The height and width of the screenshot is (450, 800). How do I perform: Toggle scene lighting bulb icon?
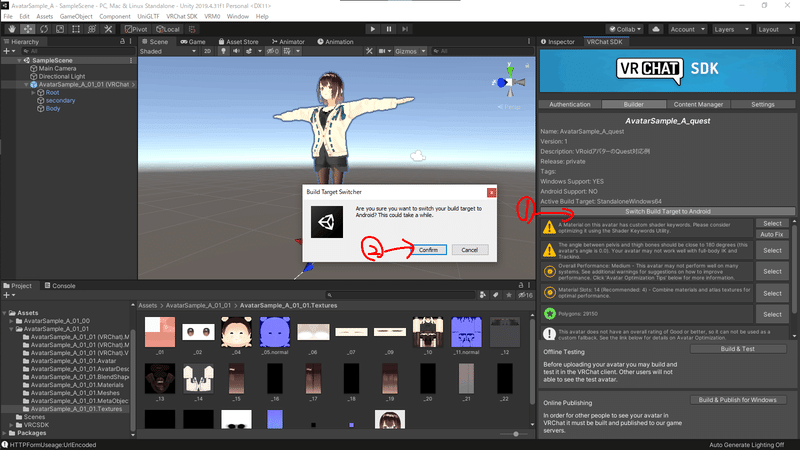223,51
